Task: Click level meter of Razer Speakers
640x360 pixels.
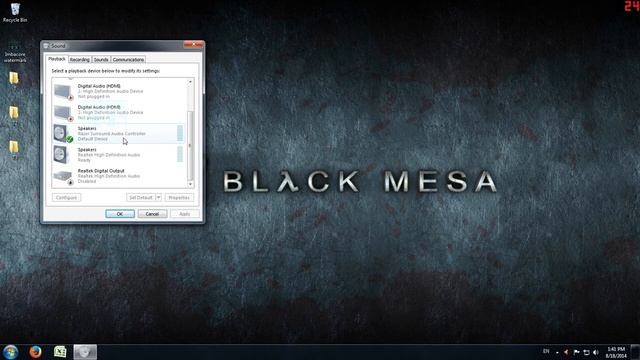Action: click(x=180, y=133)
